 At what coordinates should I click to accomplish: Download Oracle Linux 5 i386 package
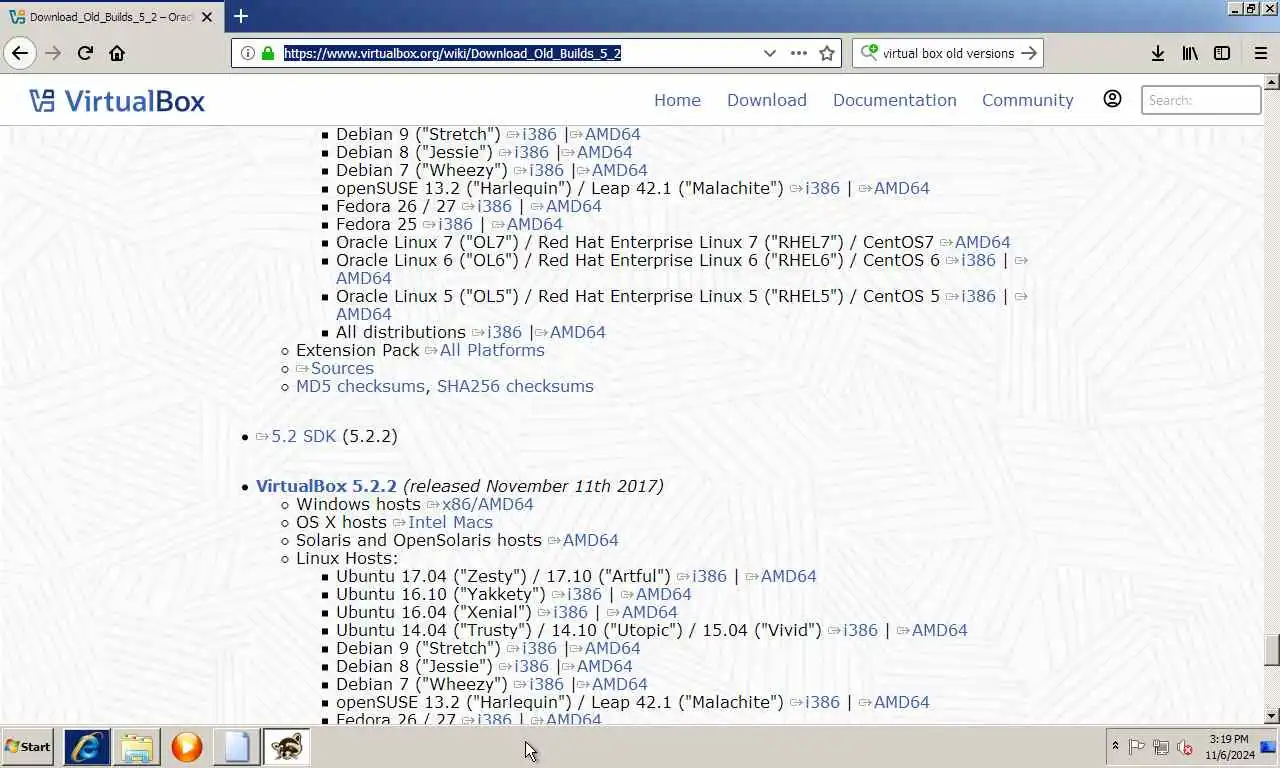(x=978, y=296)
